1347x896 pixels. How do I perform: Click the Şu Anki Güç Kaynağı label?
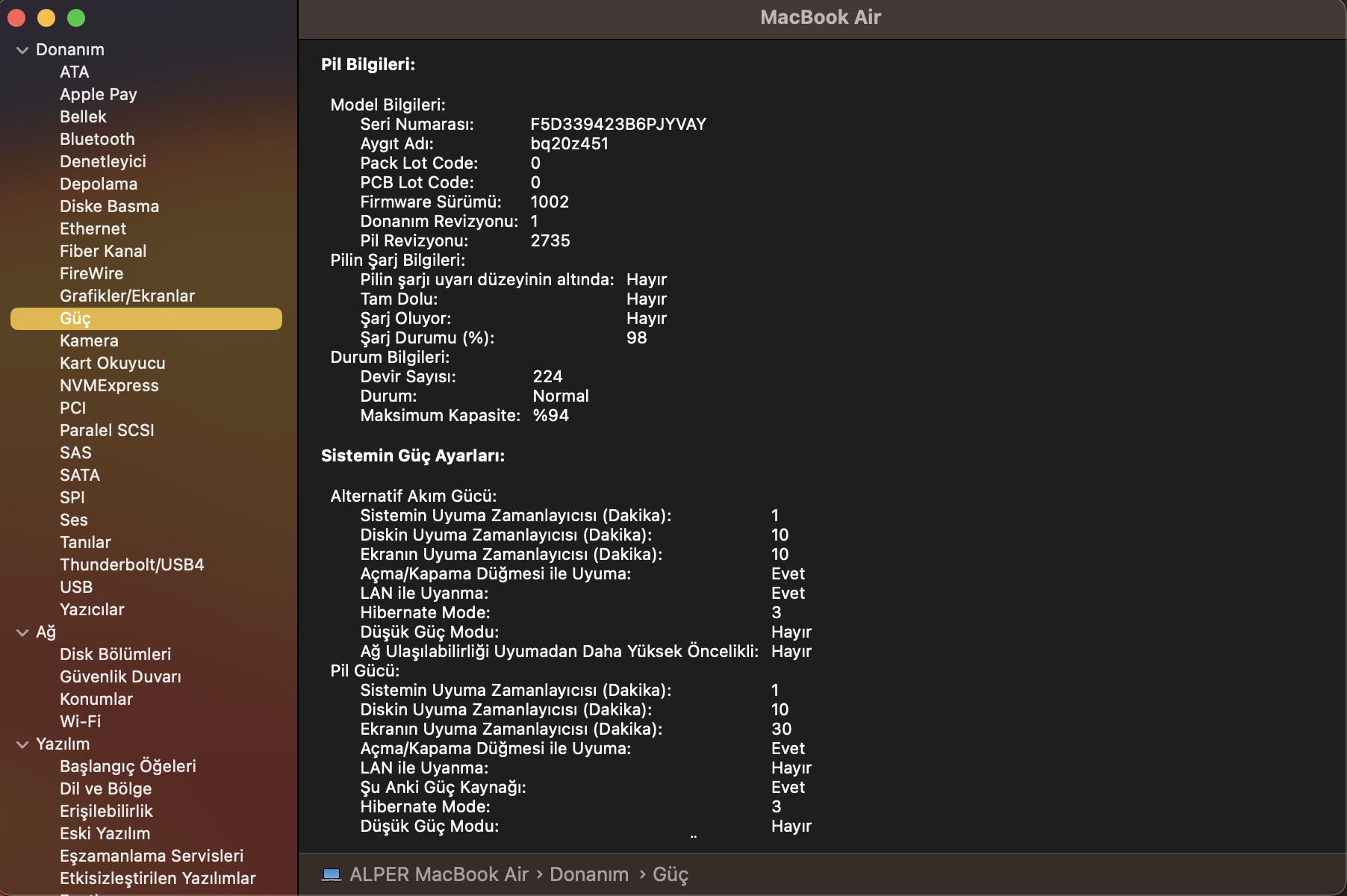click(x=444, y=788)
